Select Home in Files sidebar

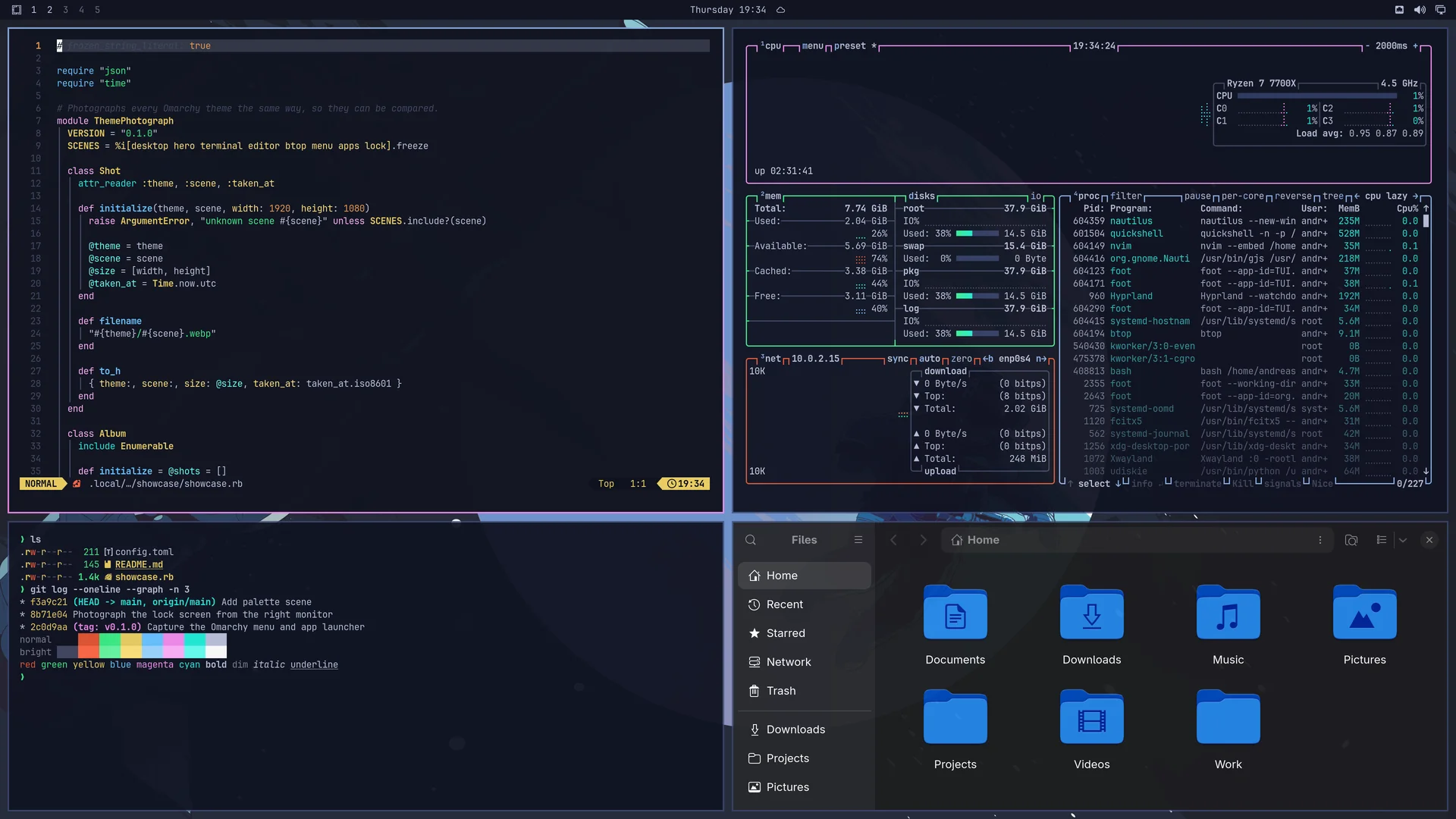click(805, 576)
